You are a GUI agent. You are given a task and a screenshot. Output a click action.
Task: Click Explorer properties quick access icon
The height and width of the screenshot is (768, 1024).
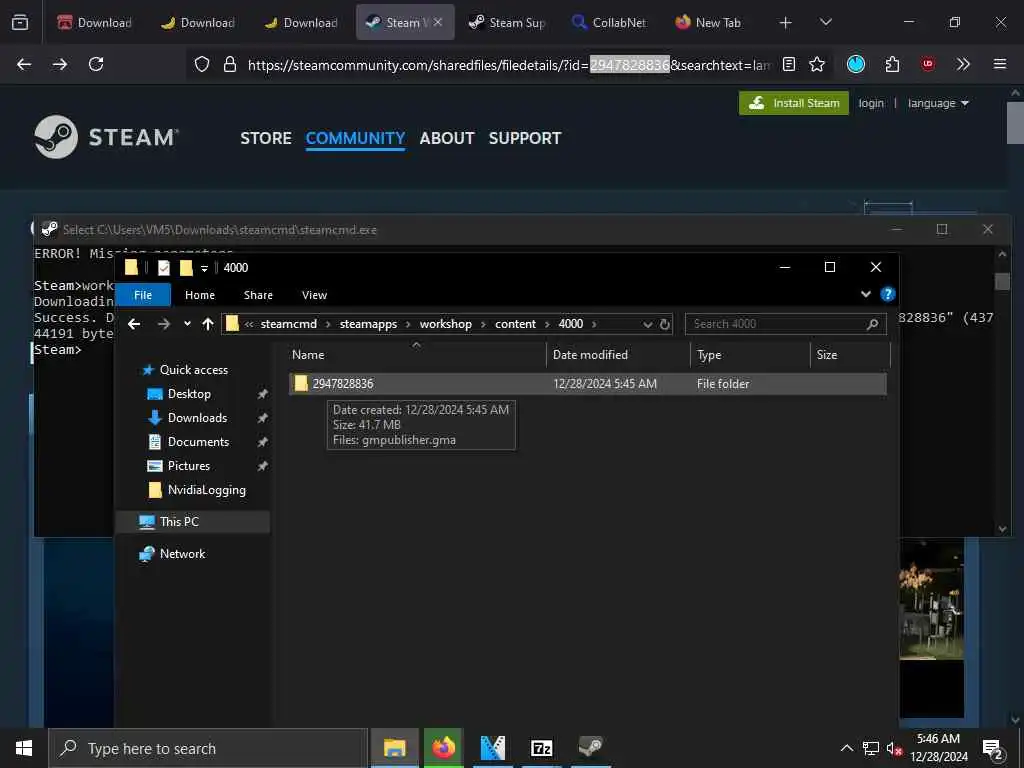coord(164,268)
